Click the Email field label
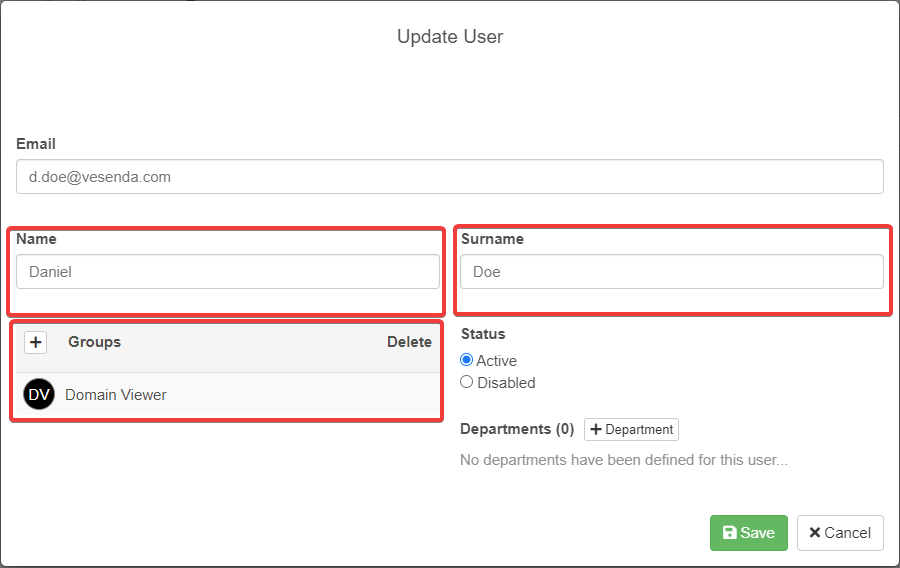 point(36,144)
